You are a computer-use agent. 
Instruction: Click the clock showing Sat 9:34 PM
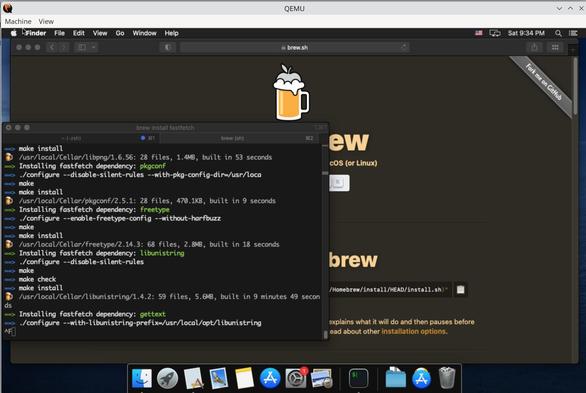tap(526, 33)
